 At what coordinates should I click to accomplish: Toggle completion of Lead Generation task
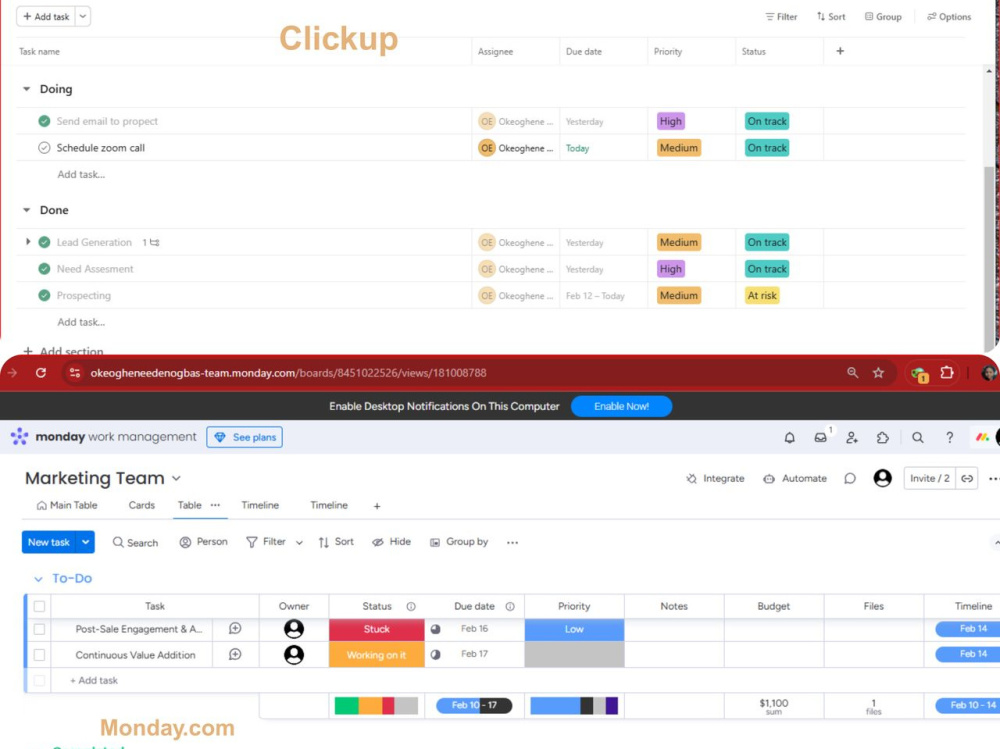click(x=44, y=242)
